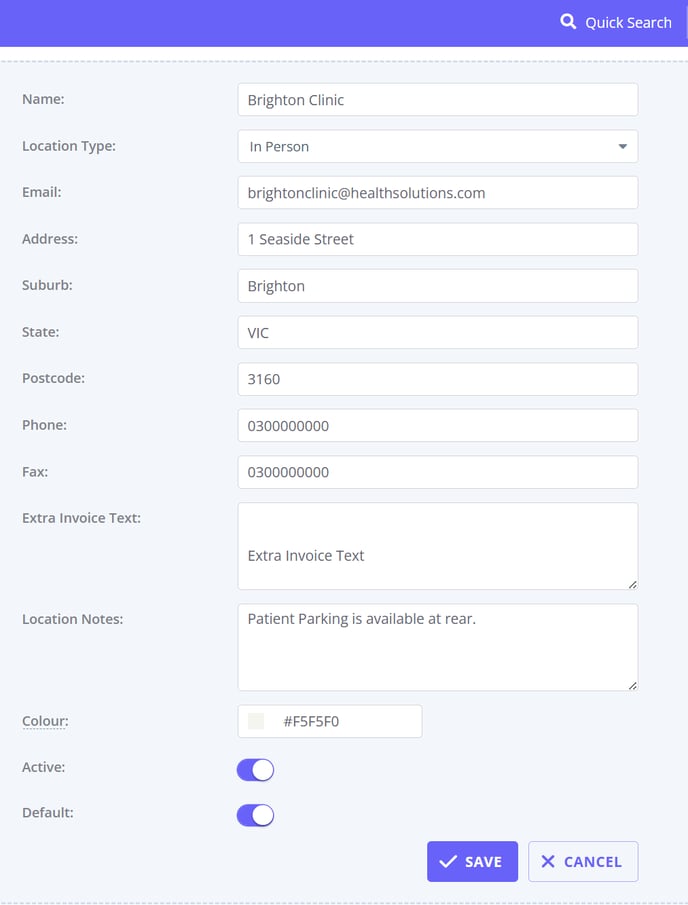Select the In Person location type box
This screenshot has height=905, width=688.
(438, 147)
